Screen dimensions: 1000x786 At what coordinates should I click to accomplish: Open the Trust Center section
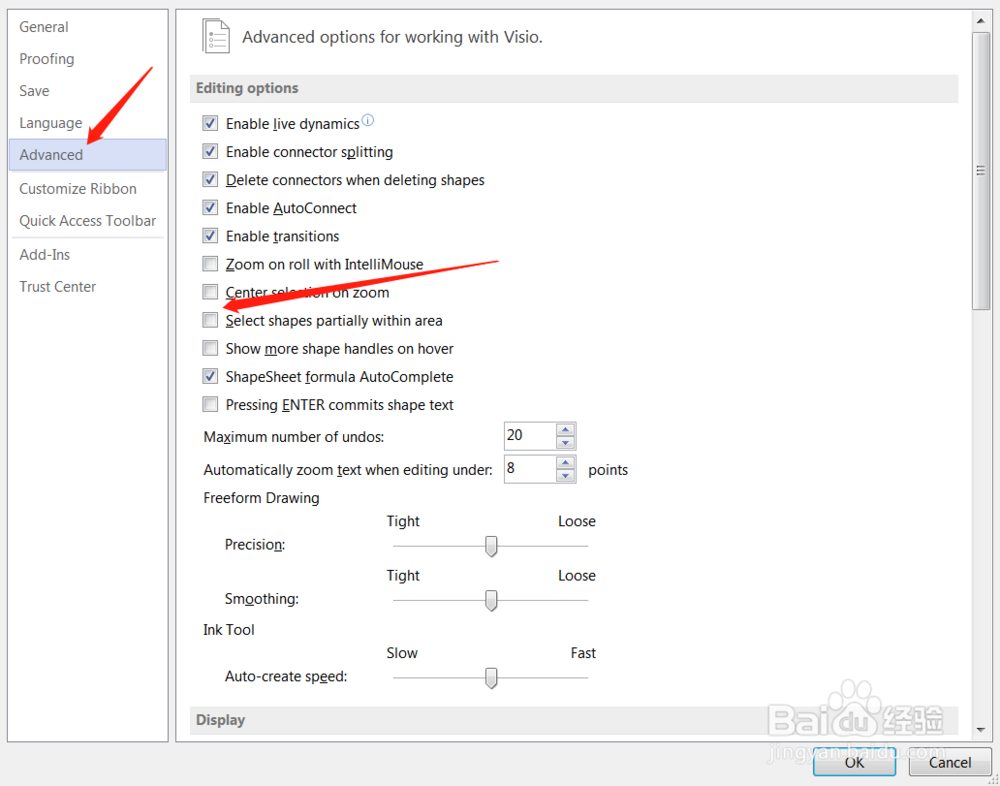(57, 286)
